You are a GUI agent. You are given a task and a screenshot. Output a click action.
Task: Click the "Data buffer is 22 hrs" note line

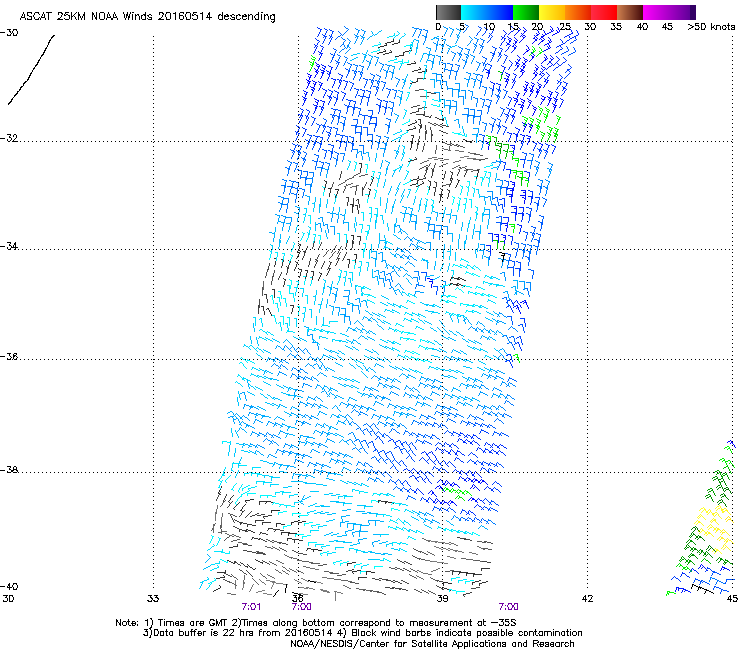click(362, 633)
